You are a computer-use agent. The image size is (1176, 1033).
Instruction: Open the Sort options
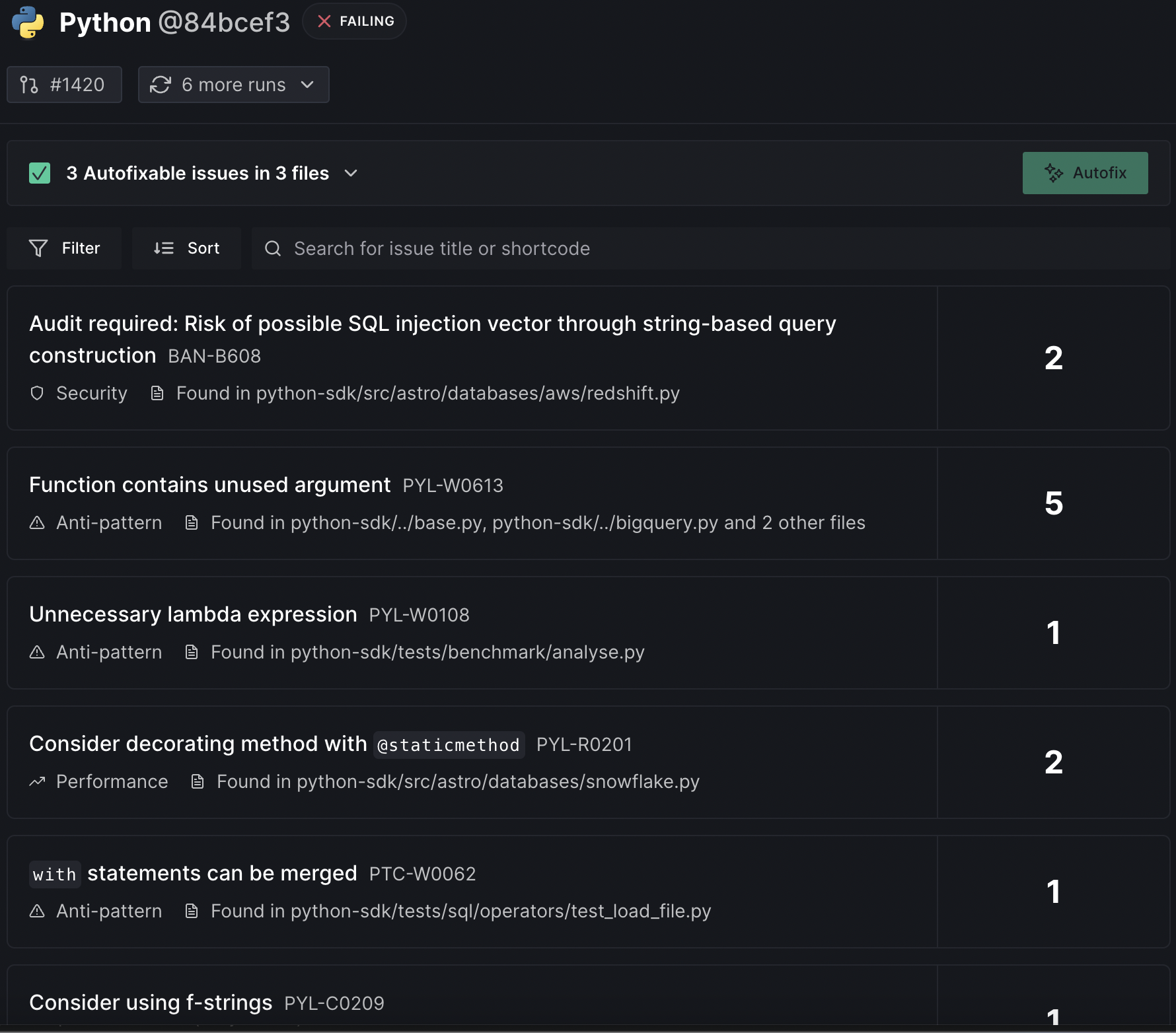(x=186, y=248)
